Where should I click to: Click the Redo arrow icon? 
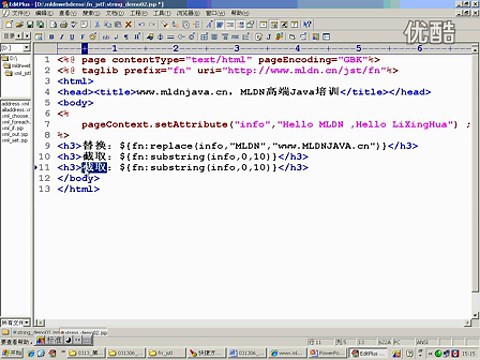pyautogui.click(x=152, y=24)
